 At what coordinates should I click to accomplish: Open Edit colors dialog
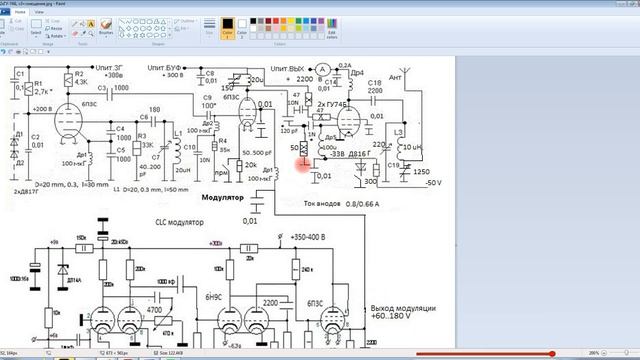click(x=332, y=29)
